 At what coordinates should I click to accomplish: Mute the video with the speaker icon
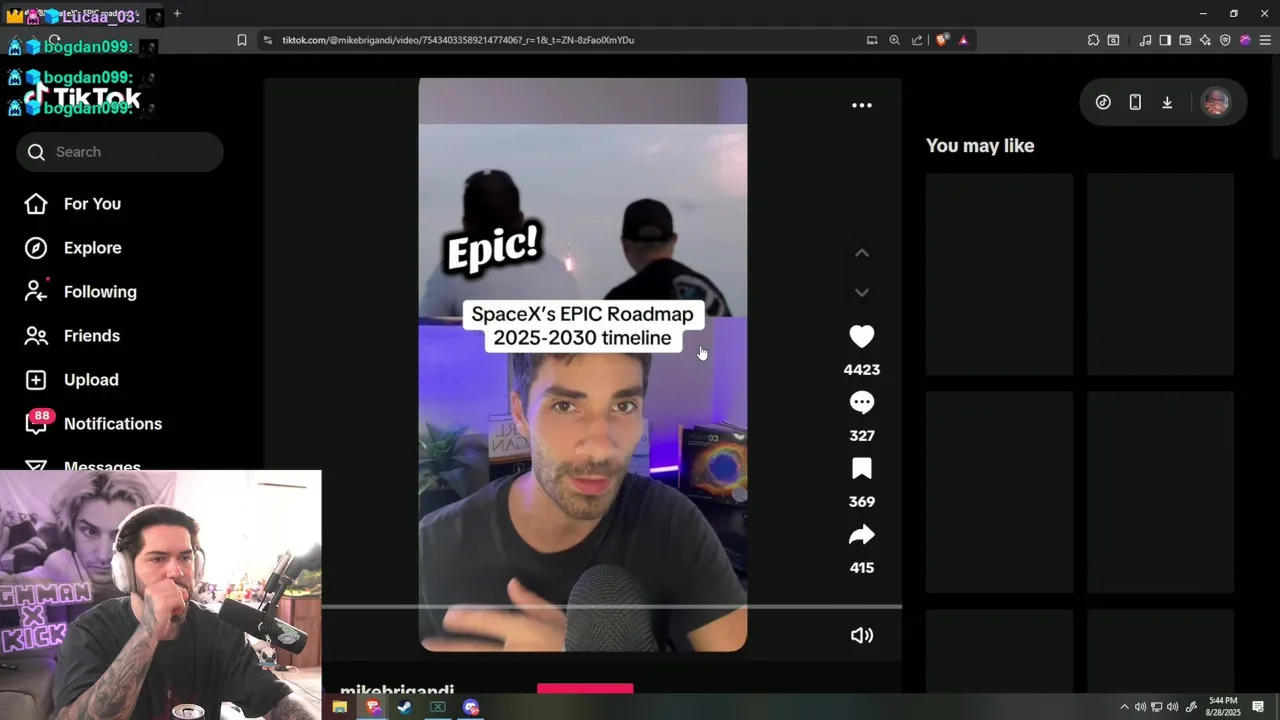[861, 635]
